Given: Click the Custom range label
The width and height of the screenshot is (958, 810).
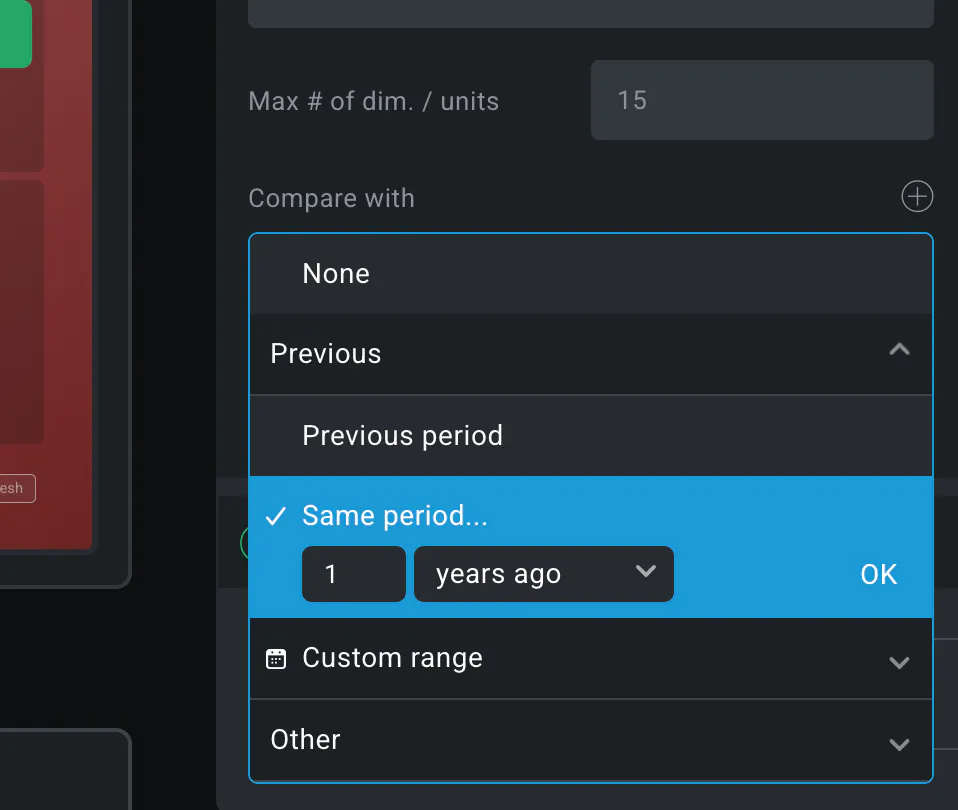Looking at the screenshot, I should pos(392,658).
